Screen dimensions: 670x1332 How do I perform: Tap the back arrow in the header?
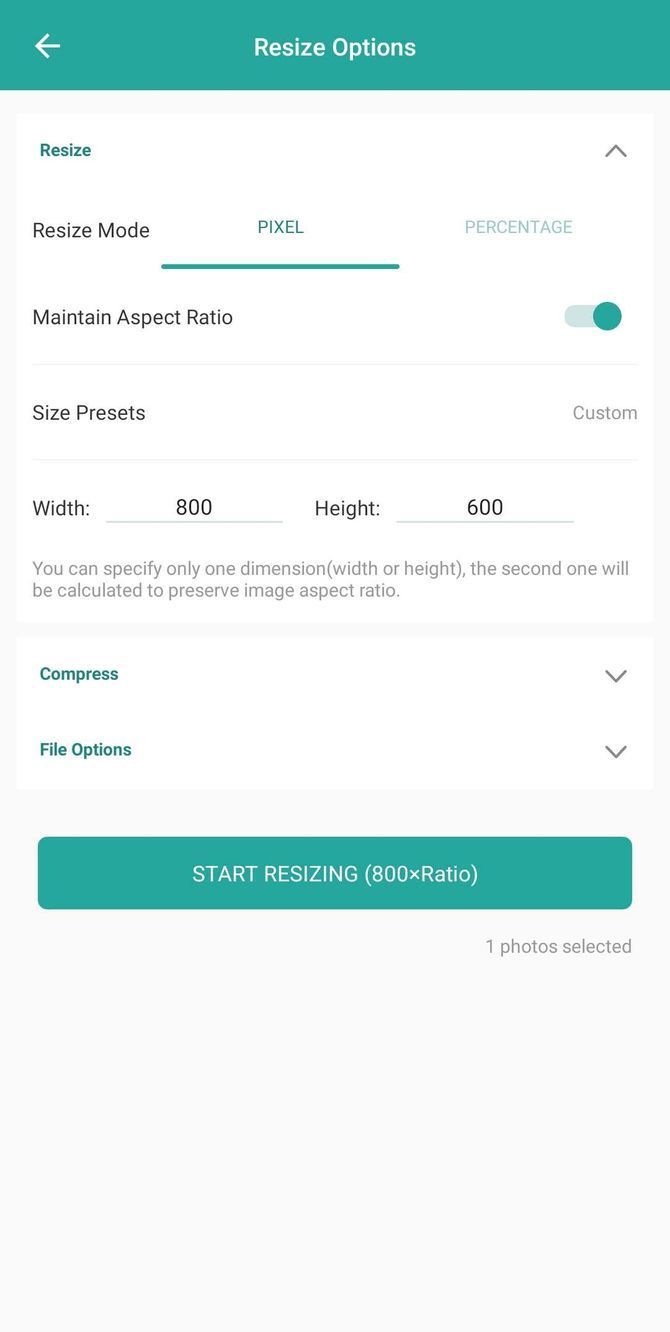(46, 45)
